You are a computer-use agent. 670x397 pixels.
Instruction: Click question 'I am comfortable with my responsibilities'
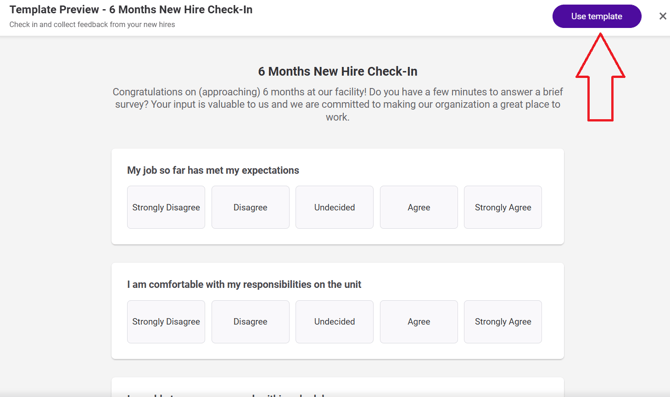click(244, 284)
